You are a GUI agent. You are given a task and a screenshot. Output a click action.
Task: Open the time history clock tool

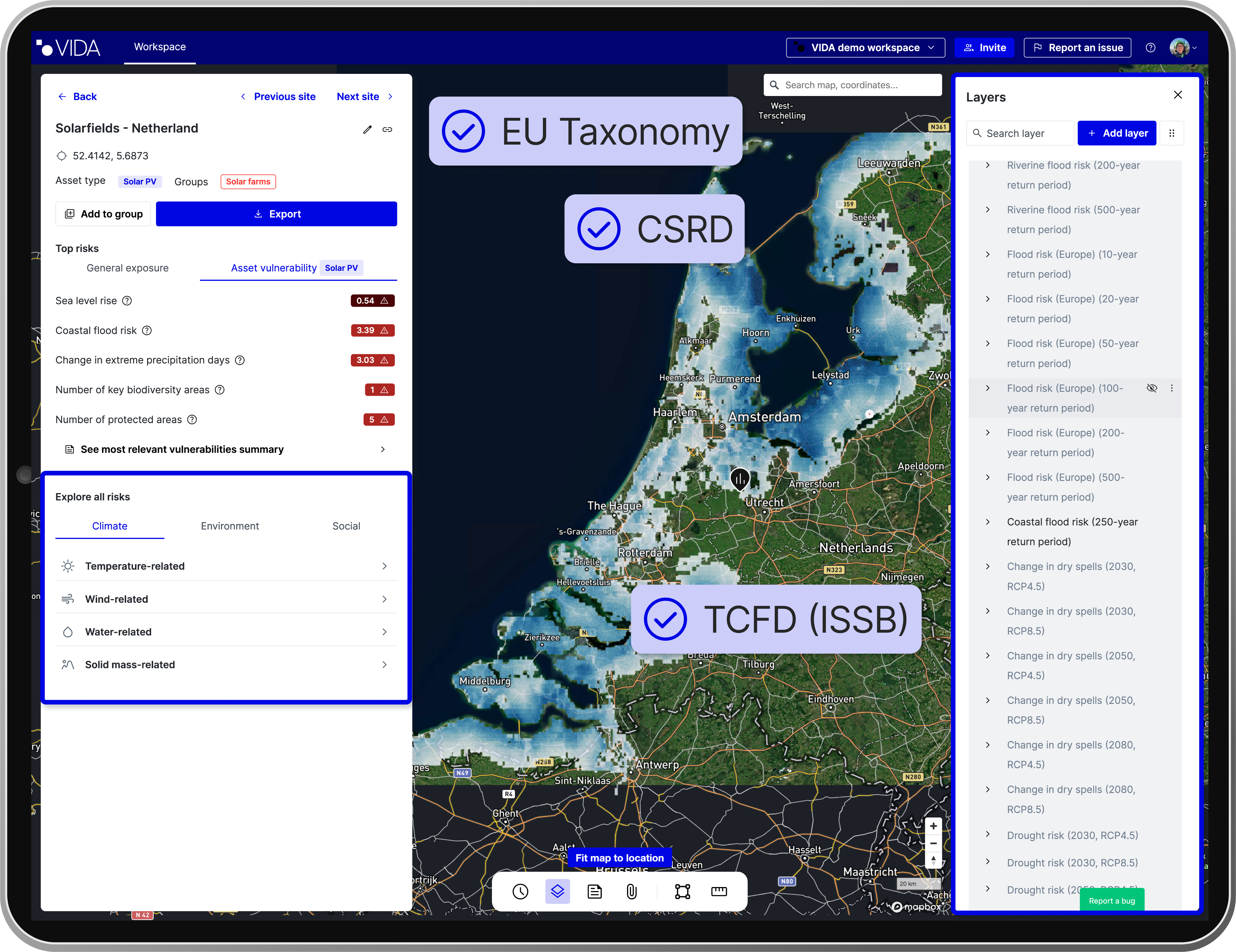(x=520, y=891)
